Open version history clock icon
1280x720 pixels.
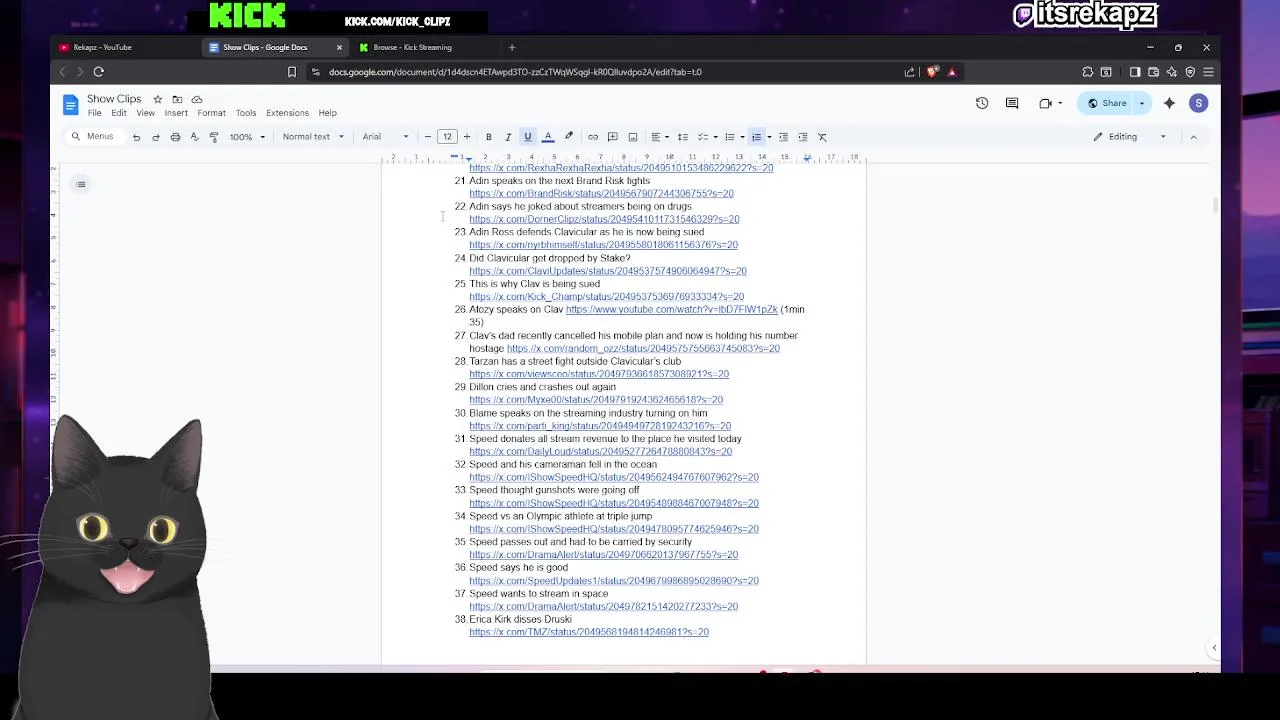pyautogui.click(x=982, y=103)
